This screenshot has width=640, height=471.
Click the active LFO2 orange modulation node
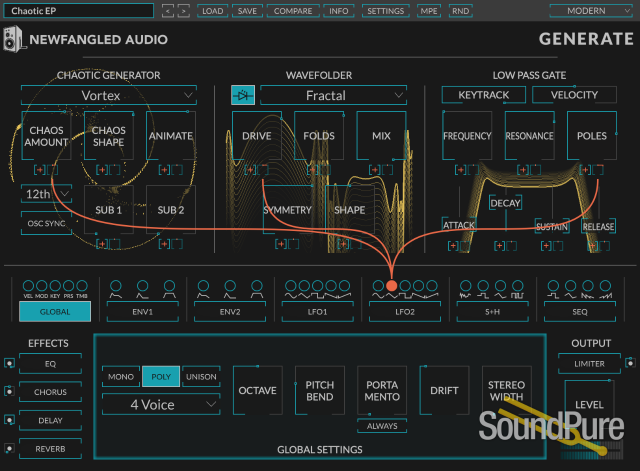(x=391, y=286)
